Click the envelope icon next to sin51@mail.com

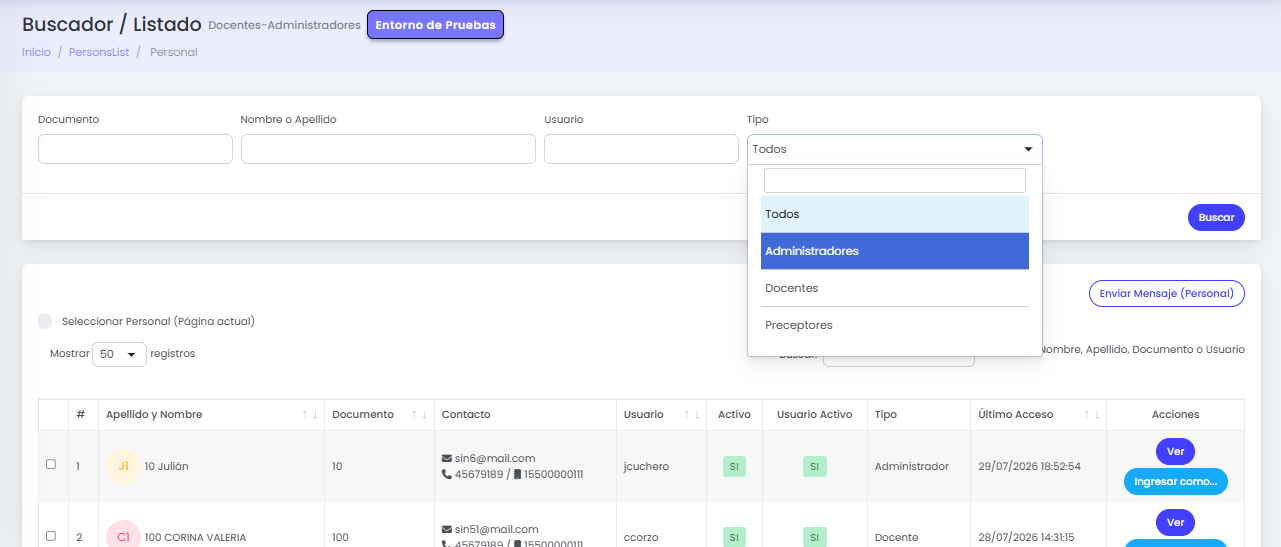(x=446, y=529)
